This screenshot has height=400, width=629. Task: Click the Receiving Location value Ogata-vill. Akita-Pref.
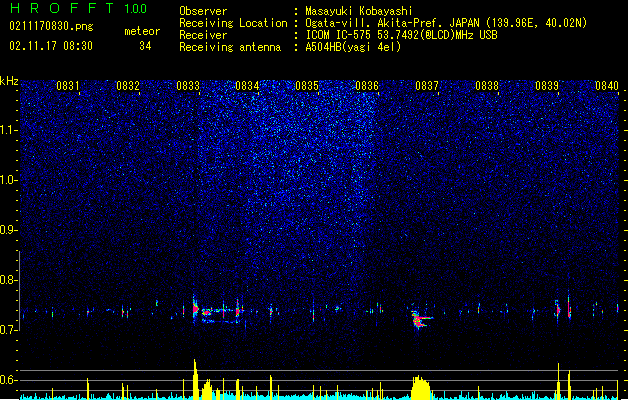(446, 23)
